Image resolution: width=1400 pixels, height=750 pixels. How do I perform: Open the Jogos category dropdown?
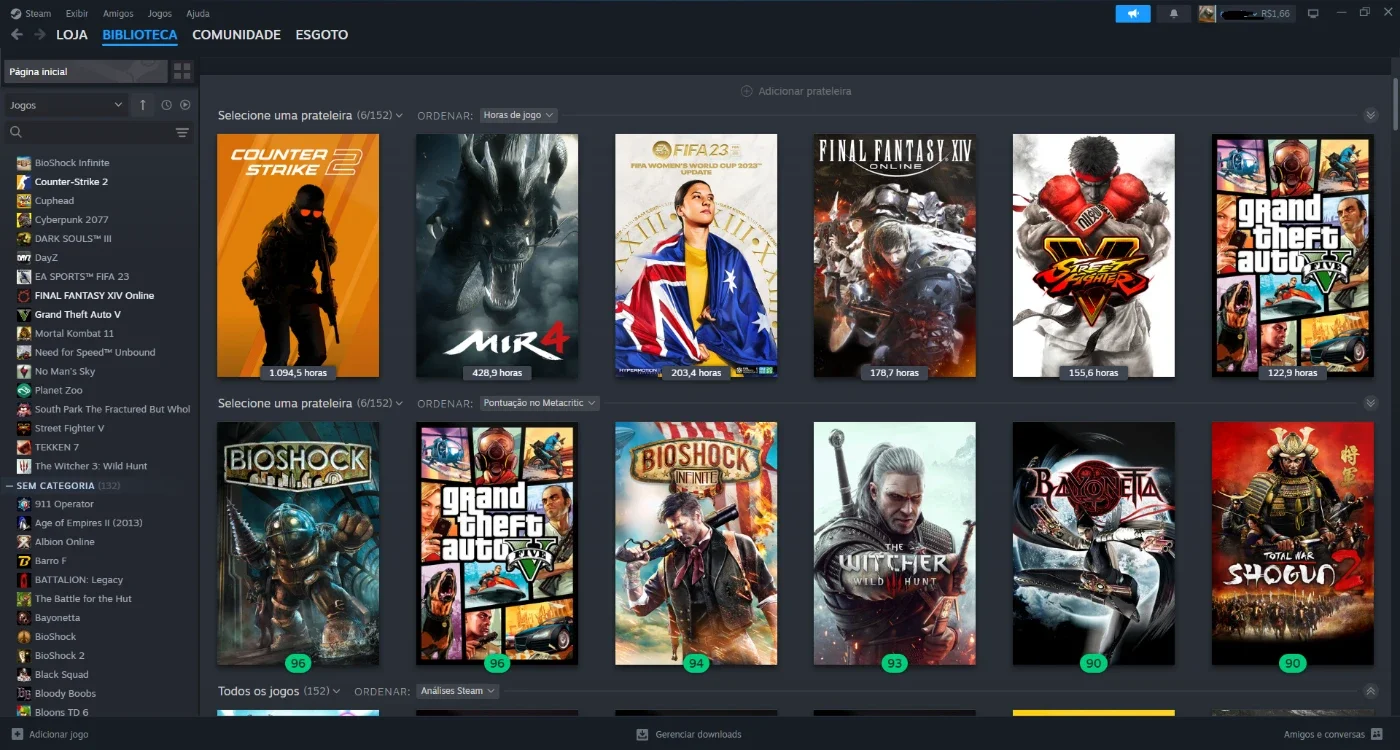[66, 105]
